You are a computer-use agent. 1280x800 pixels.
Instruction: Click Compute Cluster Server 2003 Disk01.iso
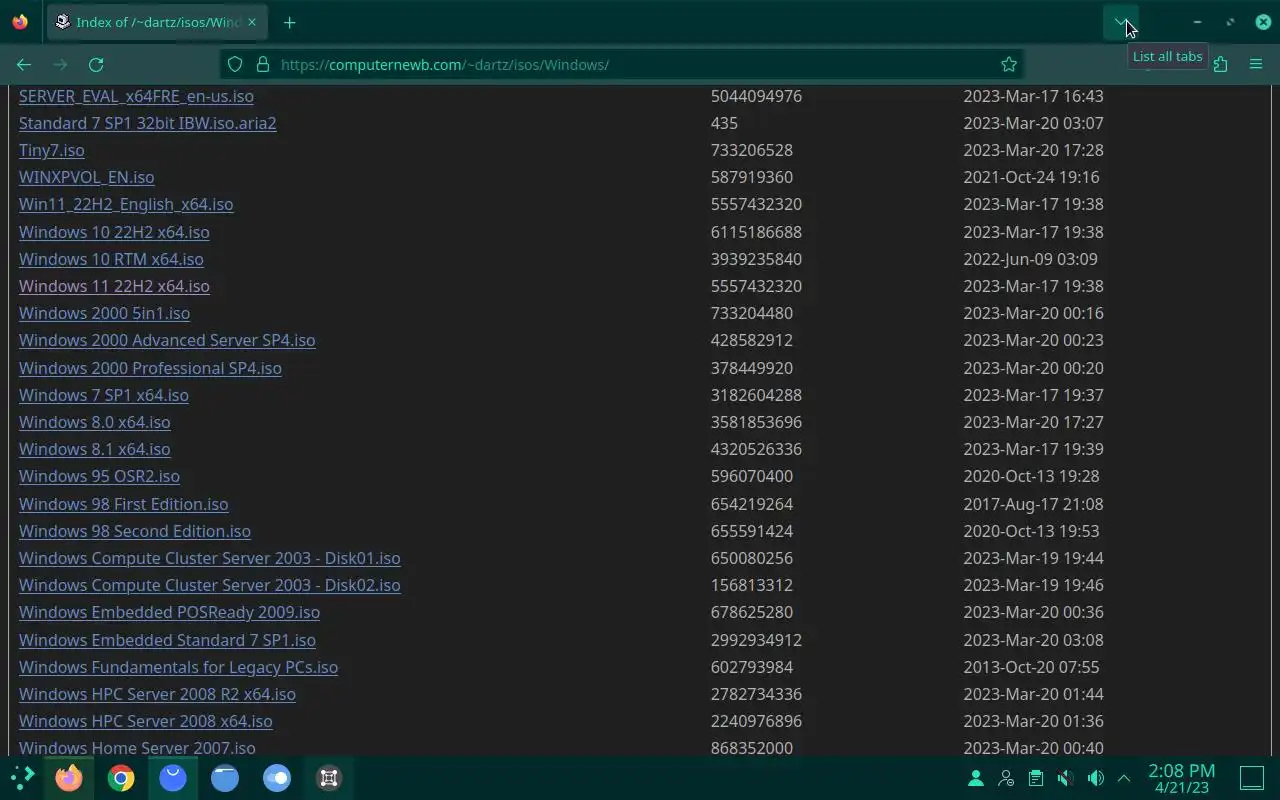point(210,558)
